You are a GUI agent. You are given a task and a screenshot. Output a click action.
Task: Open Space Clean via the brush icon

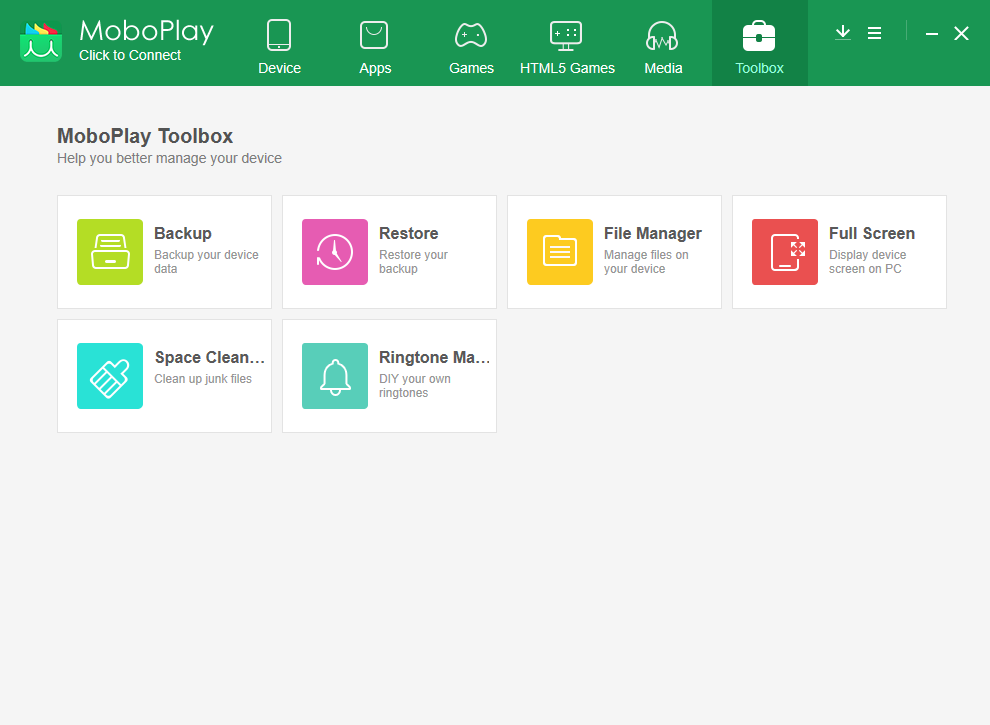(110, 376)
